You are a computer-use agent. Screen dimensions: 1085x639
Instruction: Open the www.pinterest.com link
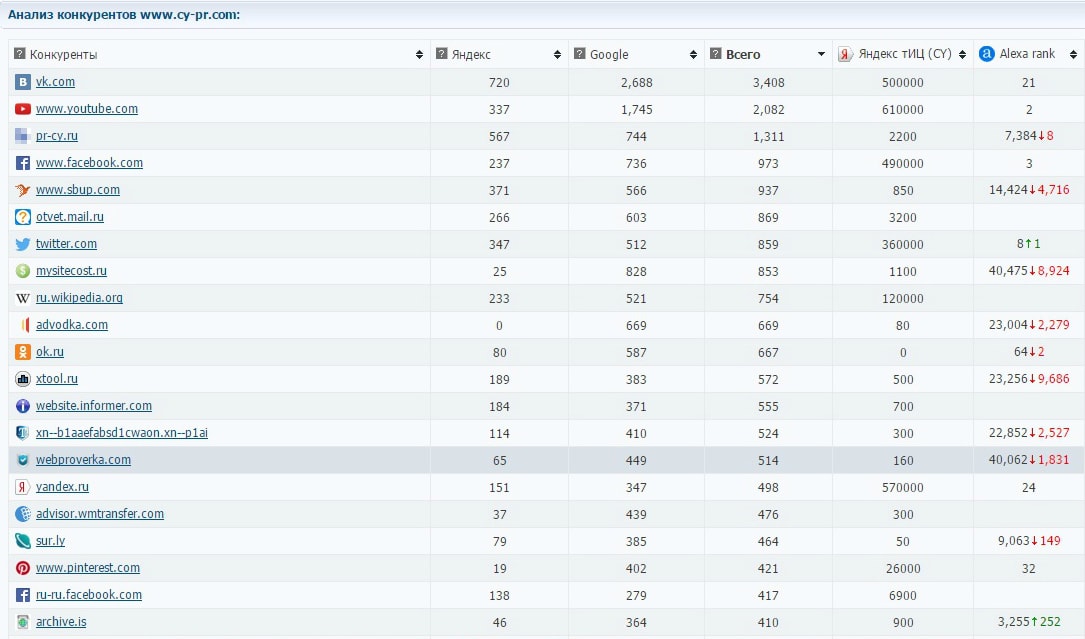tap(88, 568)
